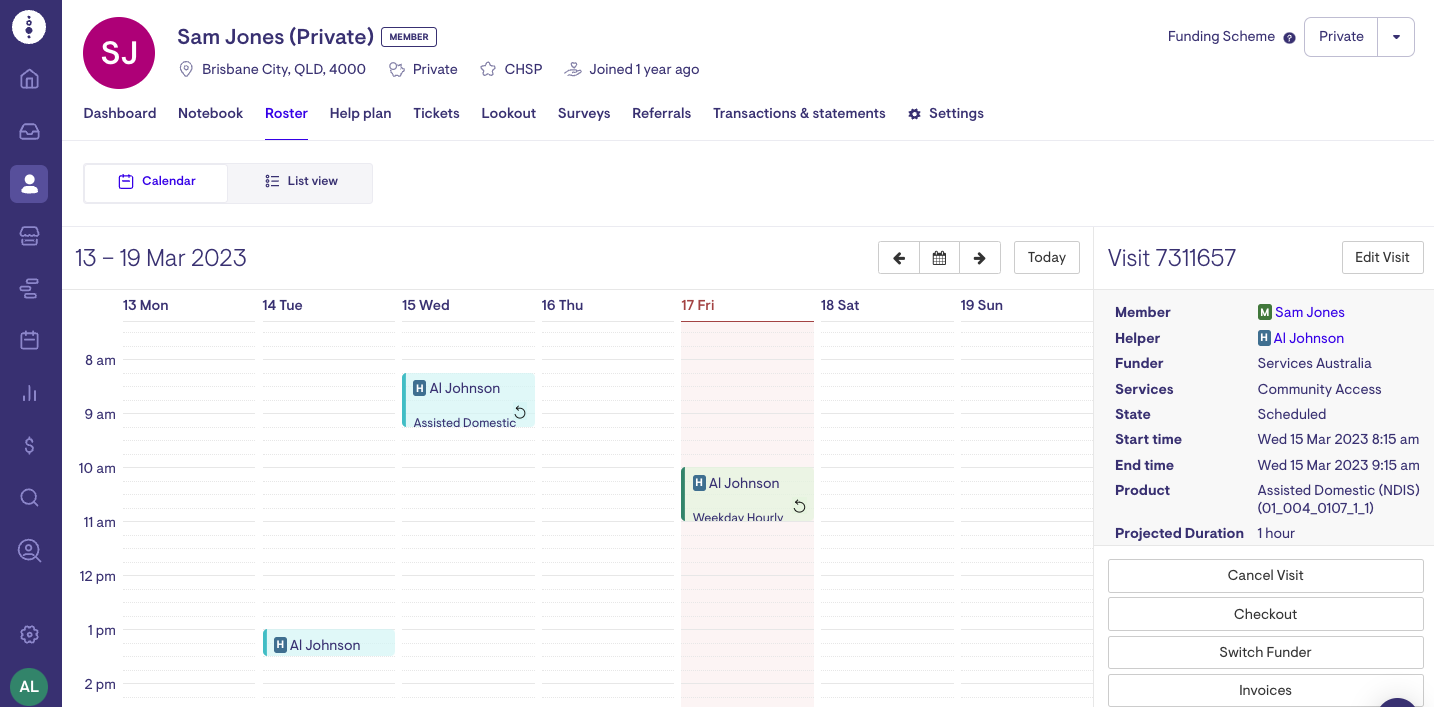Open the Help plan tab
Viewport: 1434px width, 707px height.
360,114
